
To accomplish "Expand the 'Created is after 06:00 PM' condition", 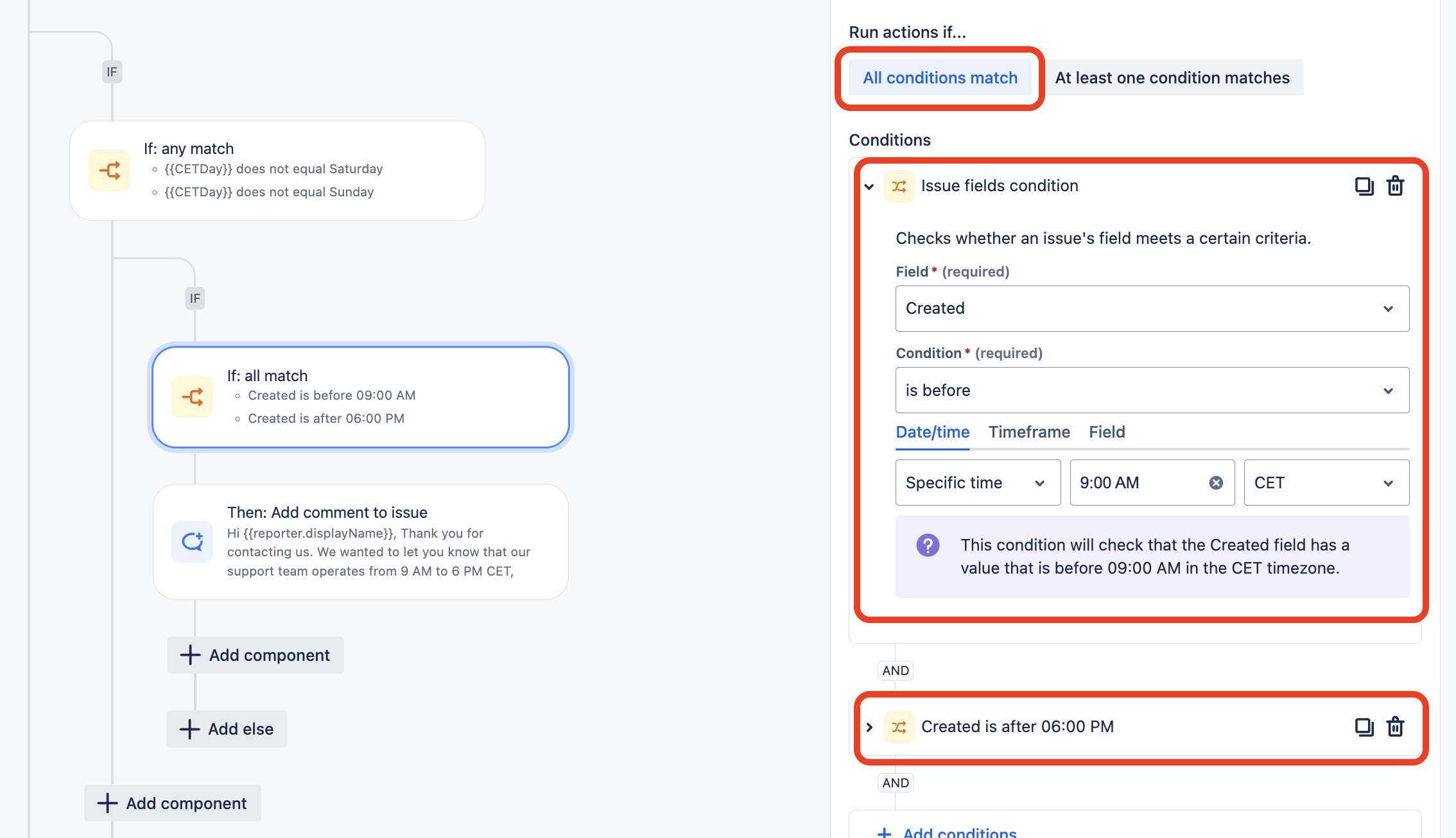I will point(870,727).
